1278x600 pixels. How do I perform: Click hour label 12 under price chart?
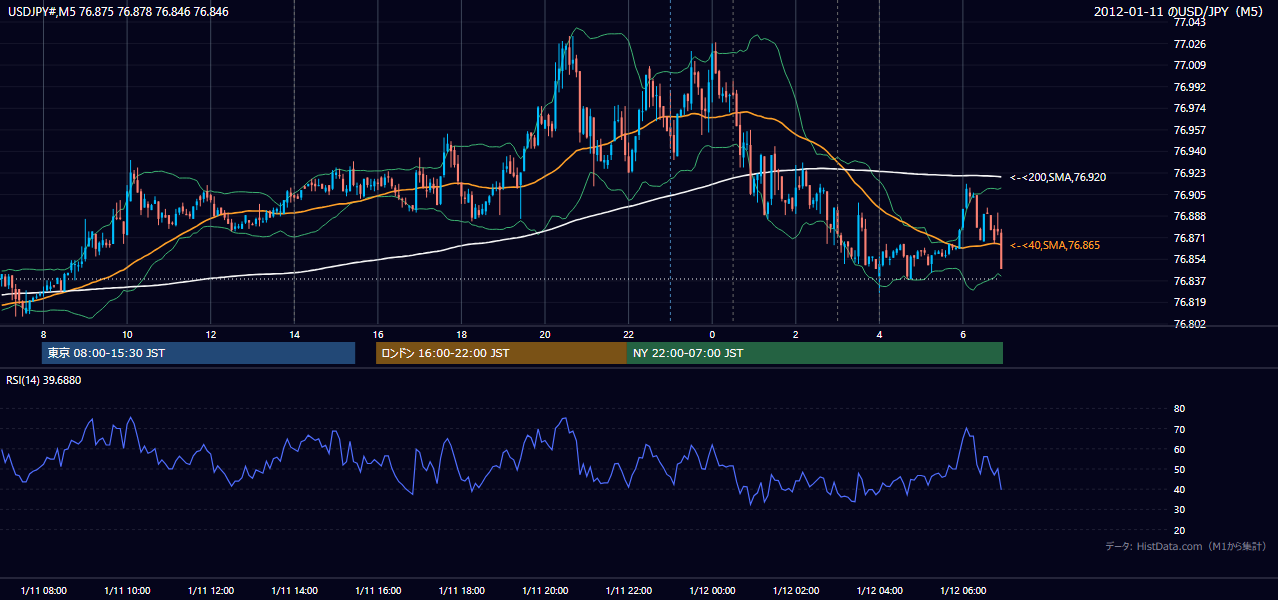tap(210, 334)
